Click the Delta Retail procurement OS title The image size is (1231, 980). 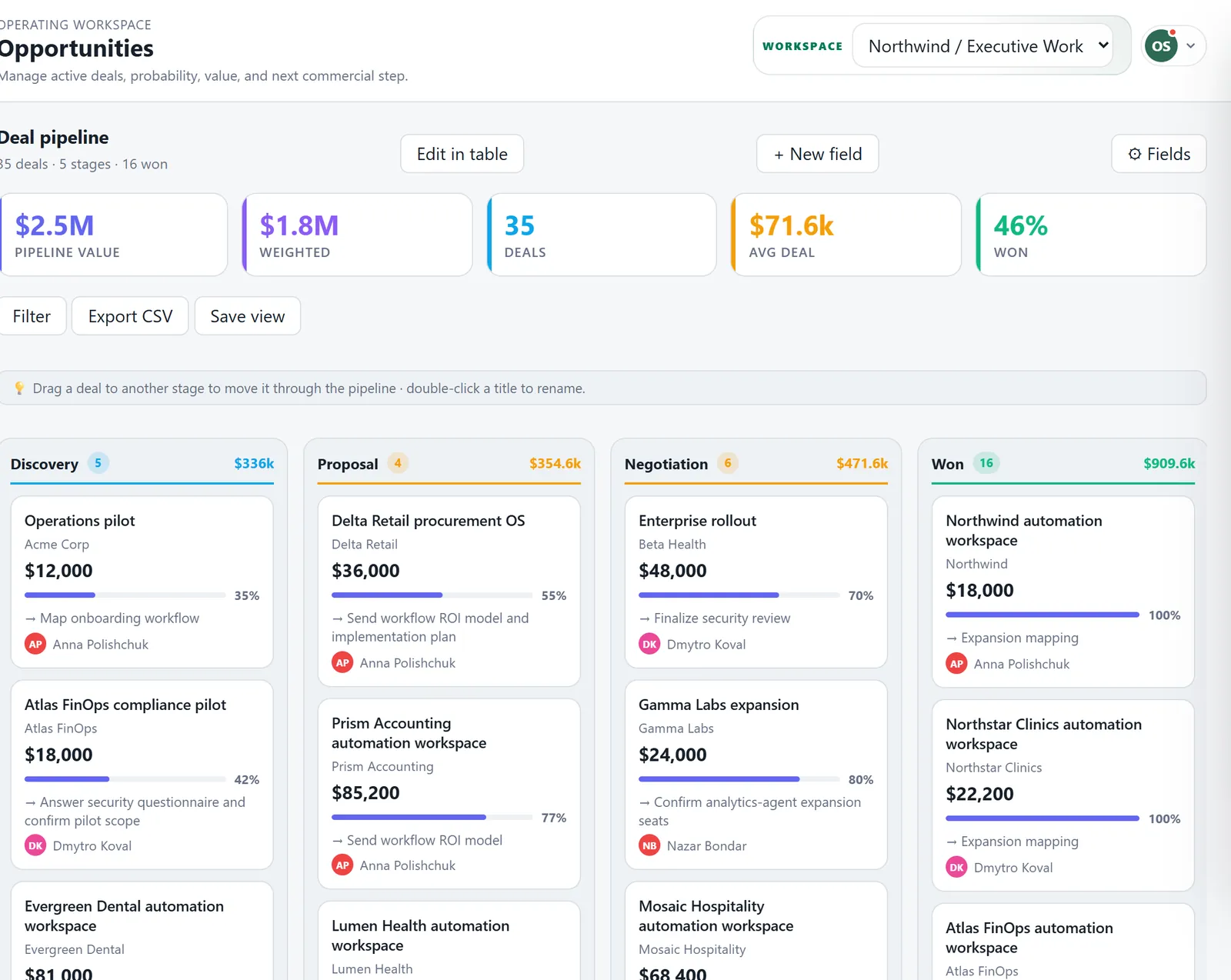click(x=428, y=521)
